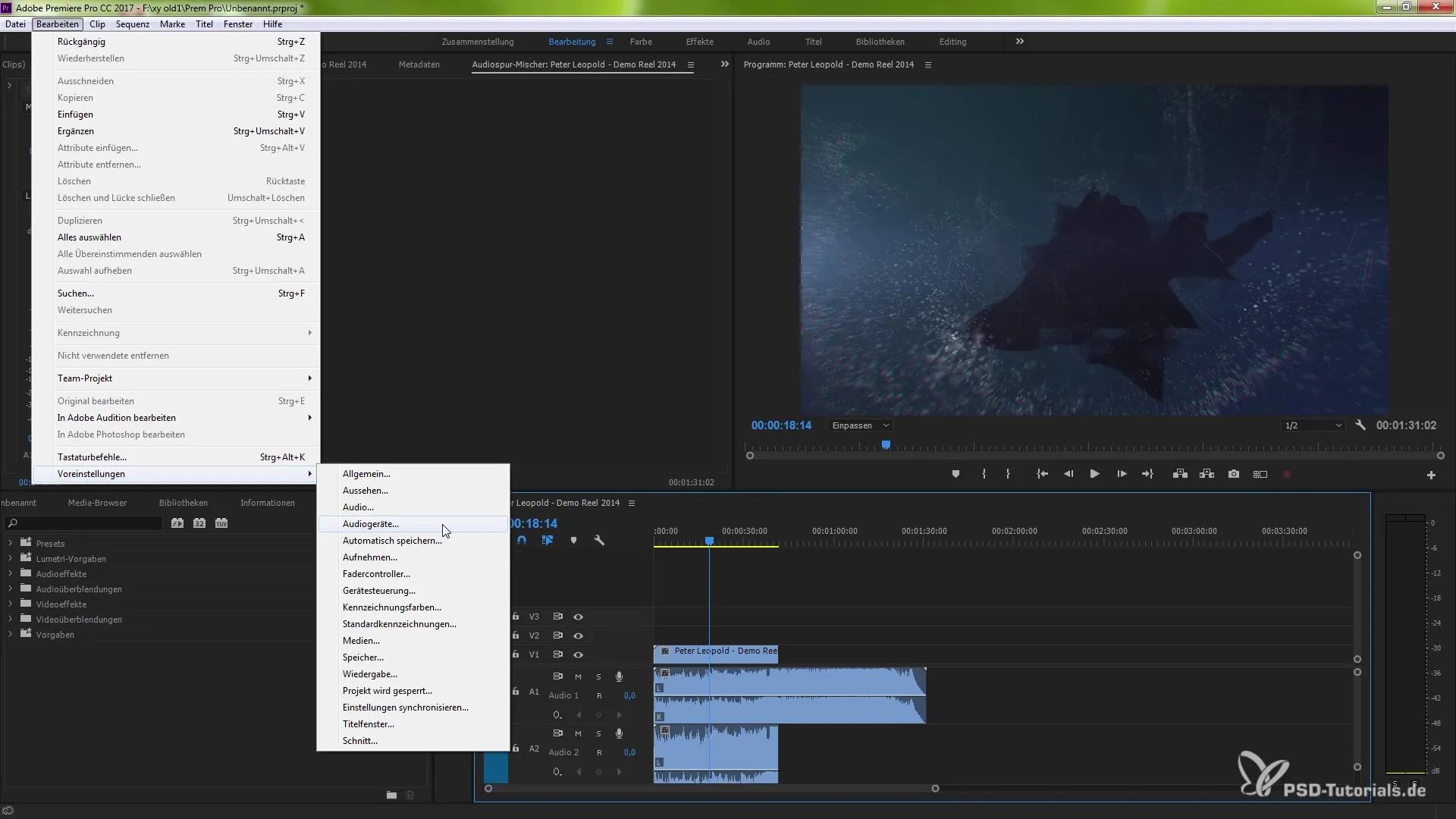Expand Lumetri-Vorgaben folder

10,558
